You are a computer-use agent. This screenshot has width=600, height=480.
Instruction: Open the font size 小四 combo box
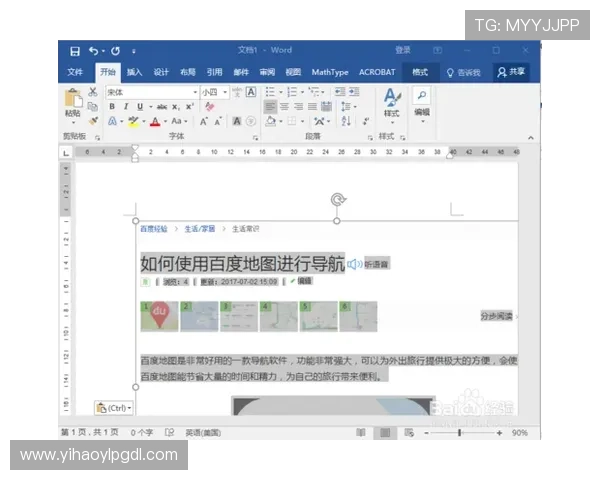(214, 92)
